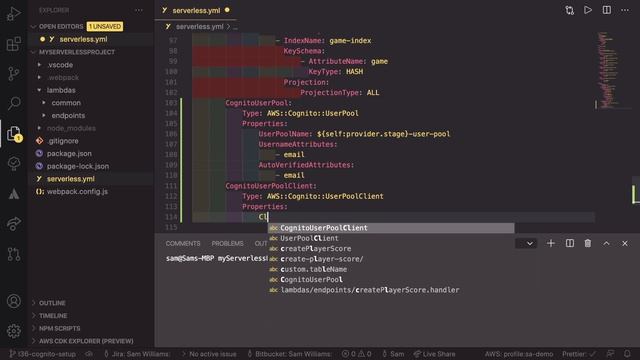Open the terminal selector dropdown
Viewport: 640px width, 360px height.
[526, 244]
